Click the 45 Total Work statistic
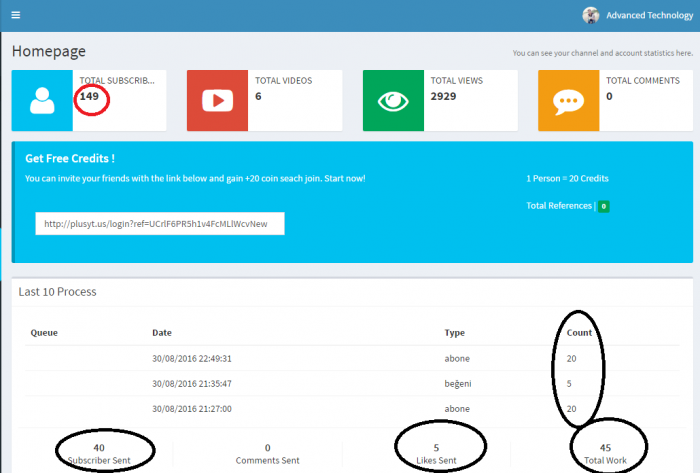 pyautogui.click(x=605, y=454)
